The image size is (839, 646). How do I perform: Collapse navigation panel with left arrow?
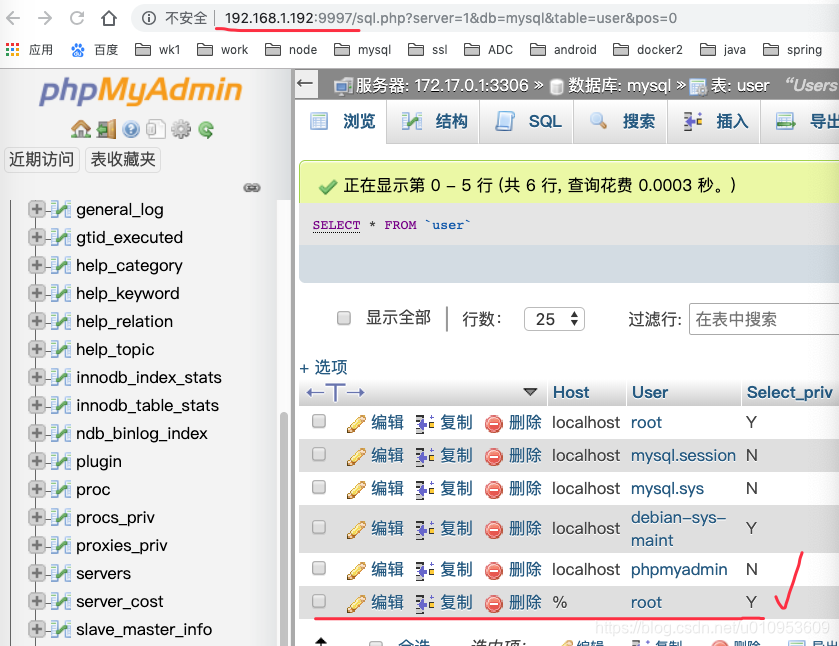pos(305,83)
